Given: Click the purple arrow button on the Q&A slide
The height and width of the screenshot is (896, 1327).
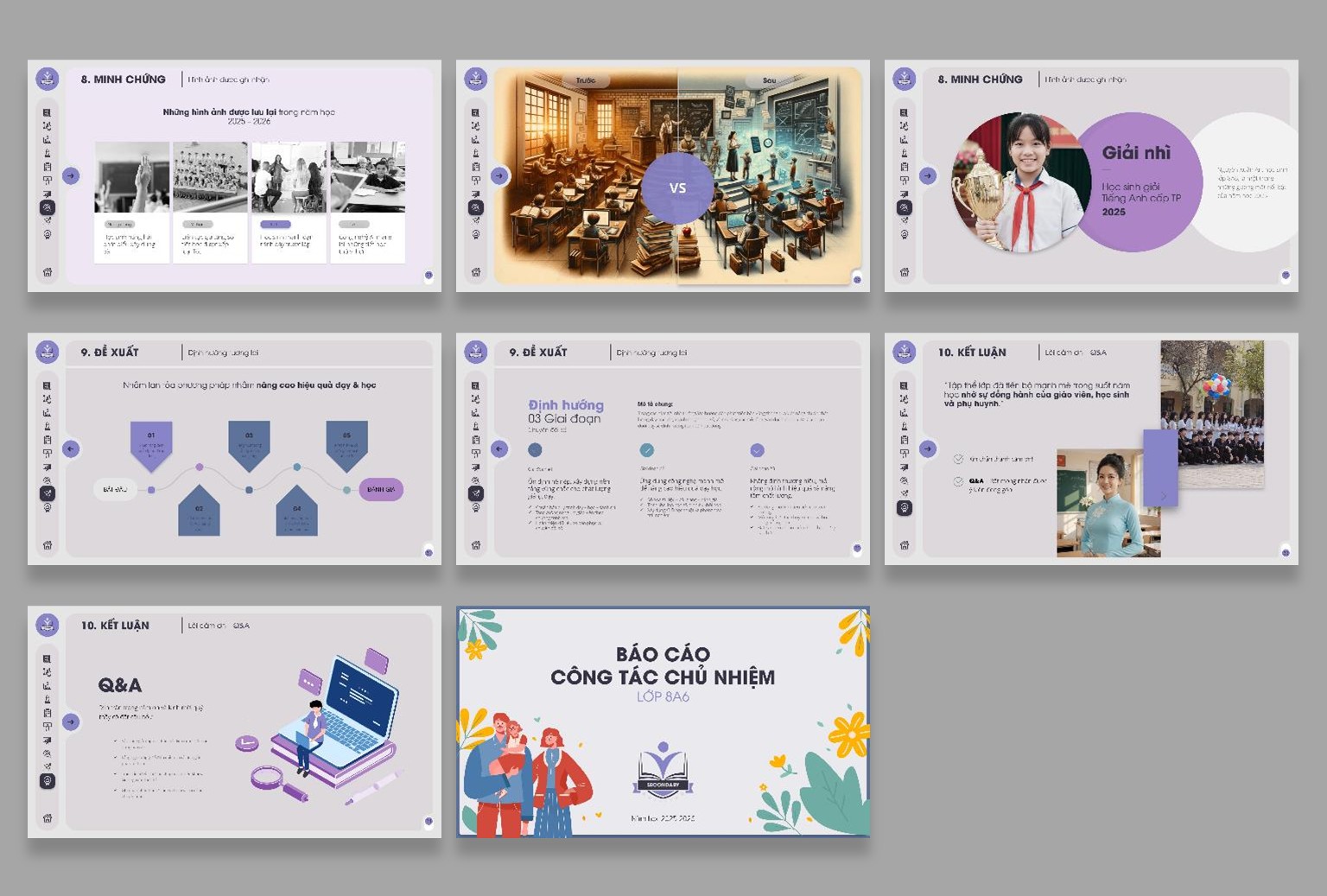Looking at the screenshot, I should pos(71,721).
